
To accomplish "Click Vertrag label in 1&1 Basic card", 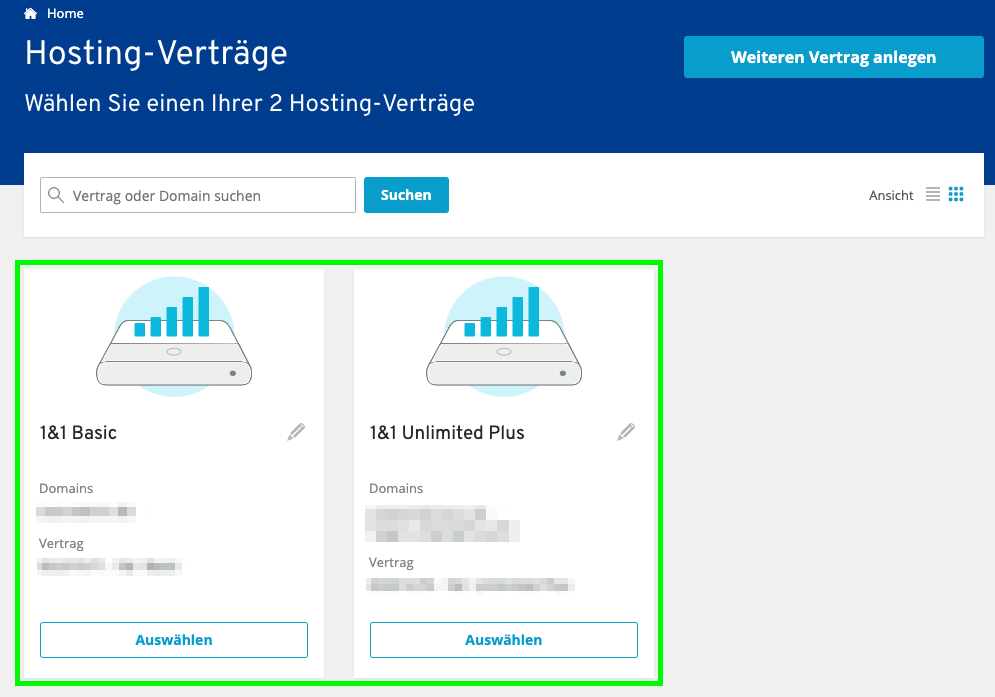I will [x=61, y=543].
